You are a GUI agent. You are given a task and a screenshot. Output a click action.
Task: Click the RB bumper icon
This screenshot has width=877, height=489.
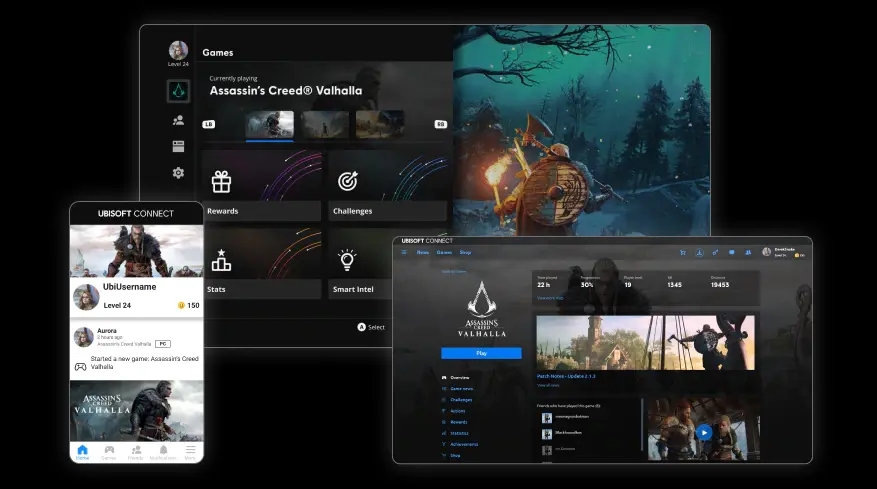point(441,124)
